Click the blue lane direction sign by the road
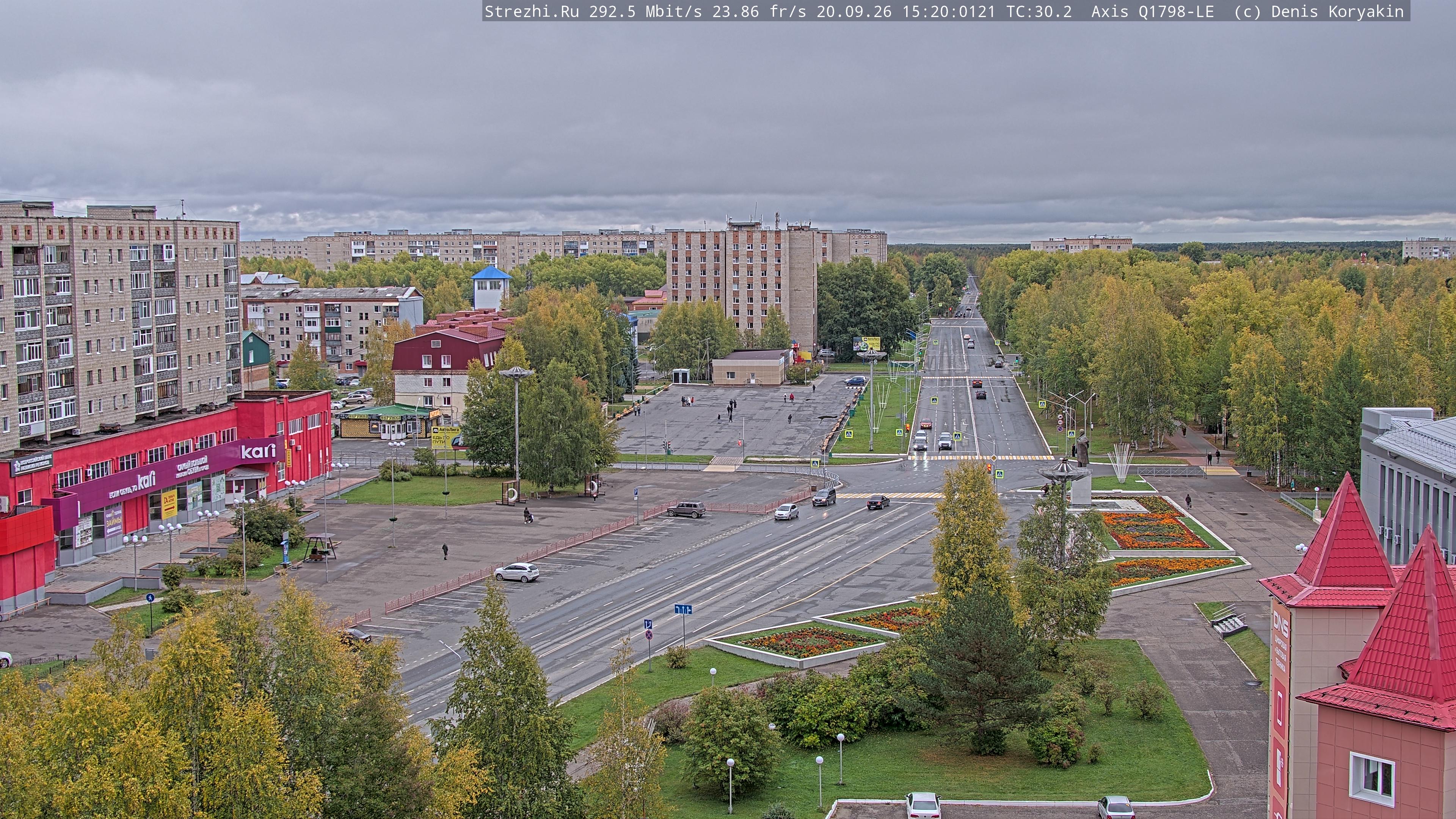 point(683,609)
